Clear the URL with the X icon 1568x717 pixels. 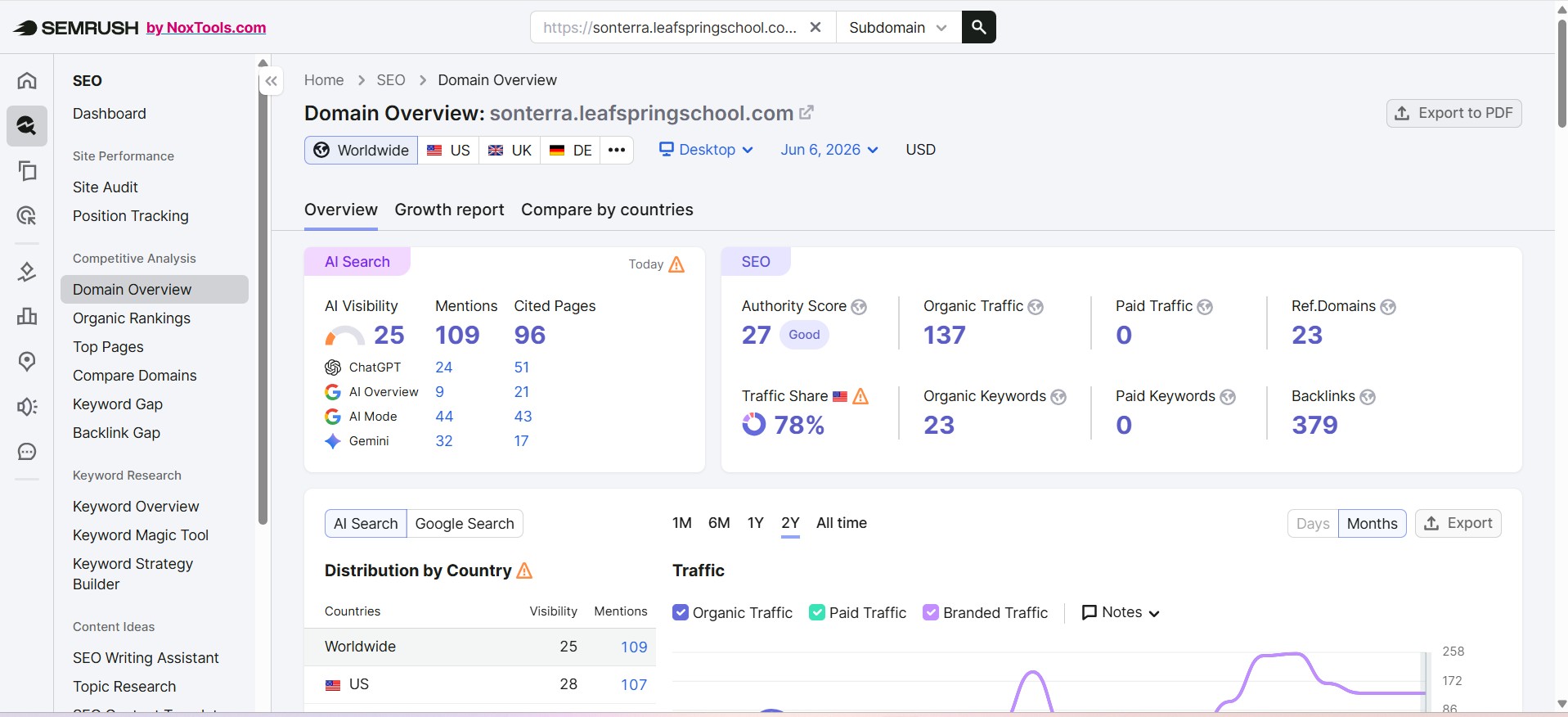click(x=815, y=27)
